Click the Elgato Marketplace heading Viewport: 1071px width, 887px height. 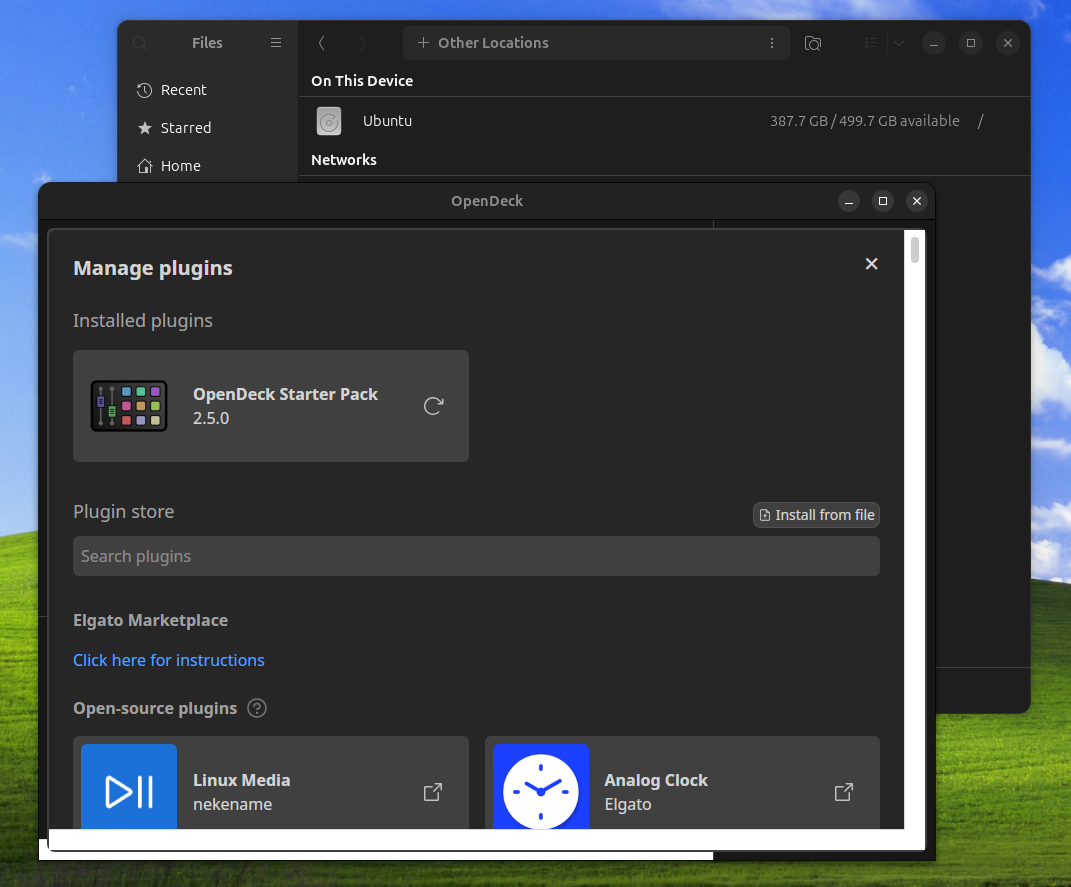[x=151, y=620]
